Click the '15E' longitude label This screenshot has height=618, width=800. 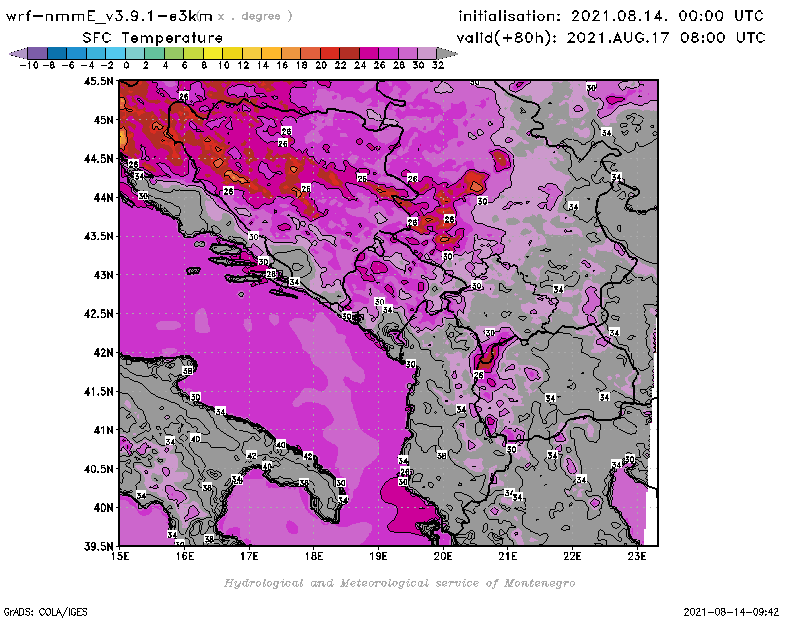pyautogui.click(x=120, y=556)
